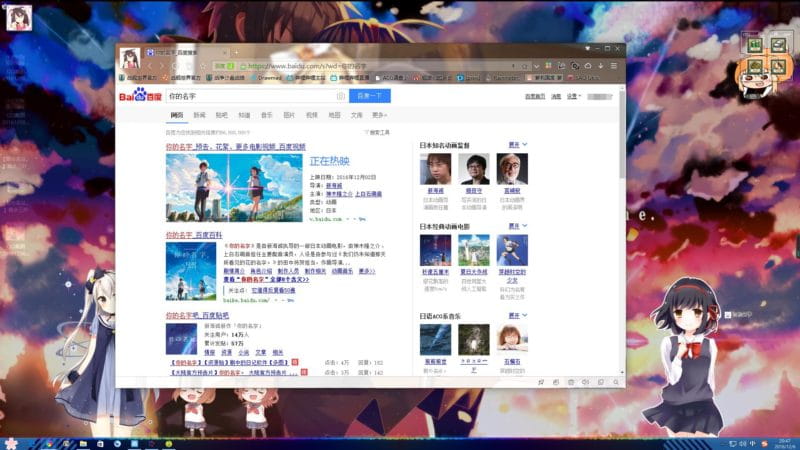Open the 百度视频 trailer result title link
This screenshot has height=450, width=800.
235,147
